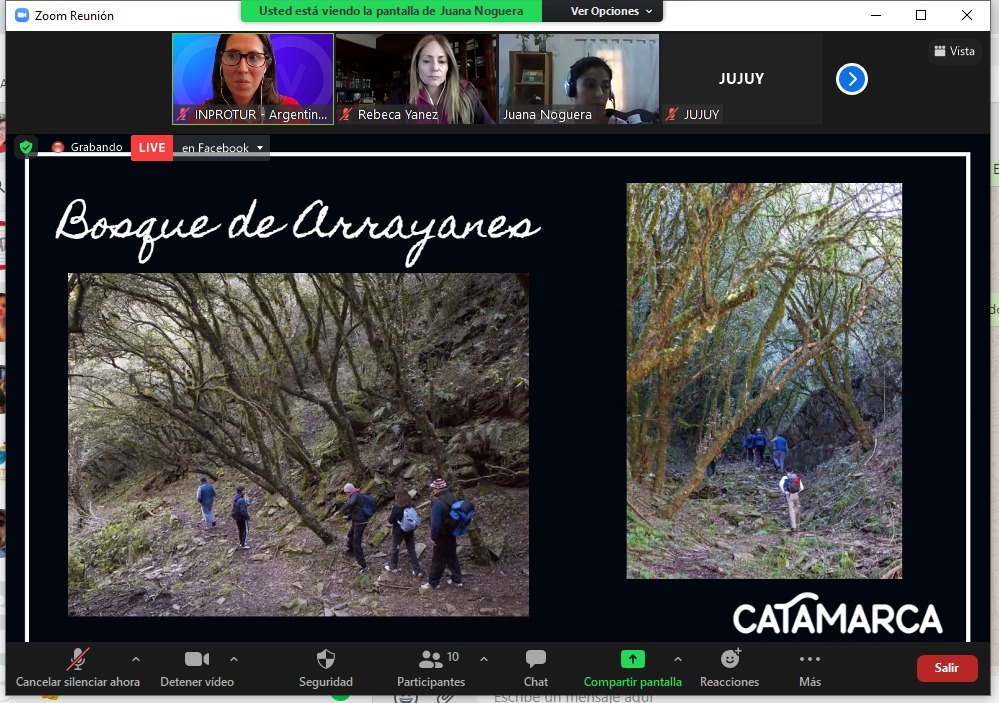Click the red Salir button
999x703 pixels.
pyautogui.click(x=946, y=668)
